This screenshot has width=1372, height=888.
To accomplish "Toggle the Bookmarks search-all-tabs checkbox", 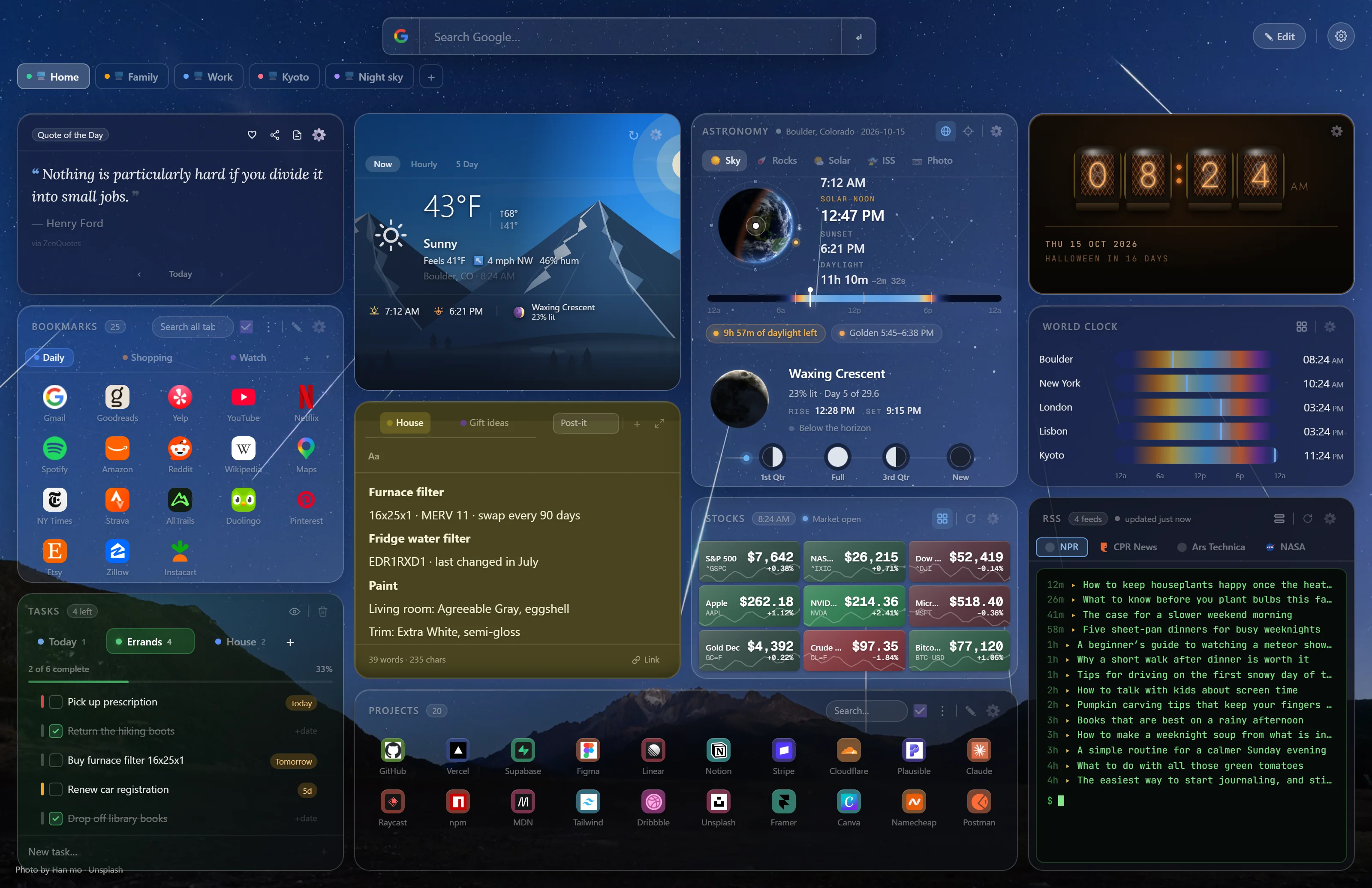I will 246,327.
